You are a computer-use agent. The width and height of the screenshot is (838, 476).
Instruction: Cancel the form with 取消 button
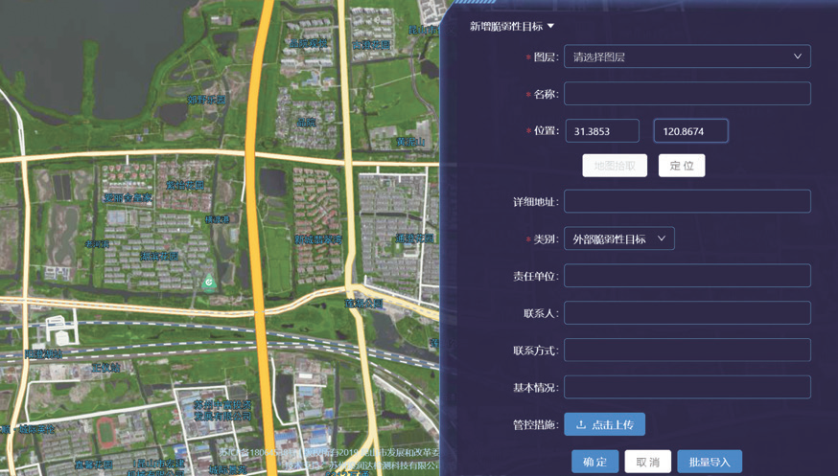click(647, 461)
